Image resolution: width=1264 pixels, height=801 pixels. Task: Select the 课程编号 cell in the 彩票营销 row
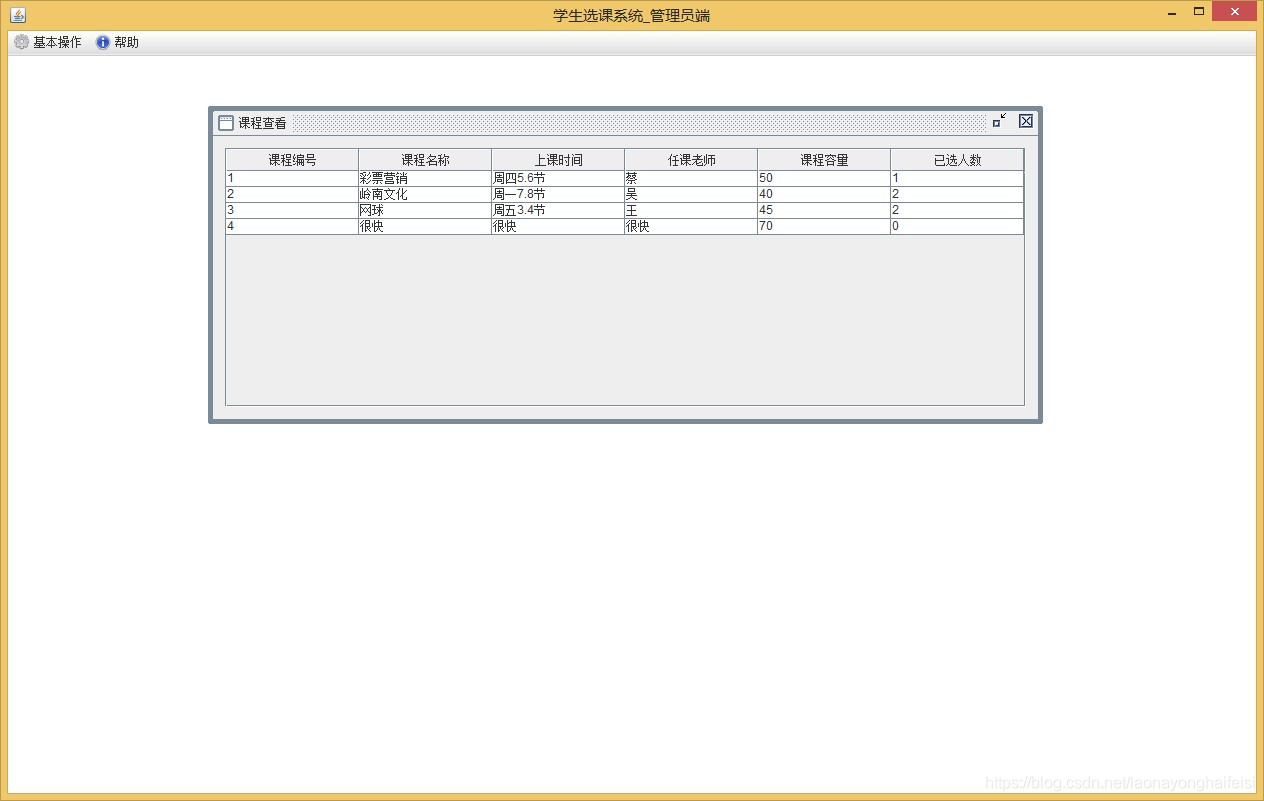[x=292, y=178]
